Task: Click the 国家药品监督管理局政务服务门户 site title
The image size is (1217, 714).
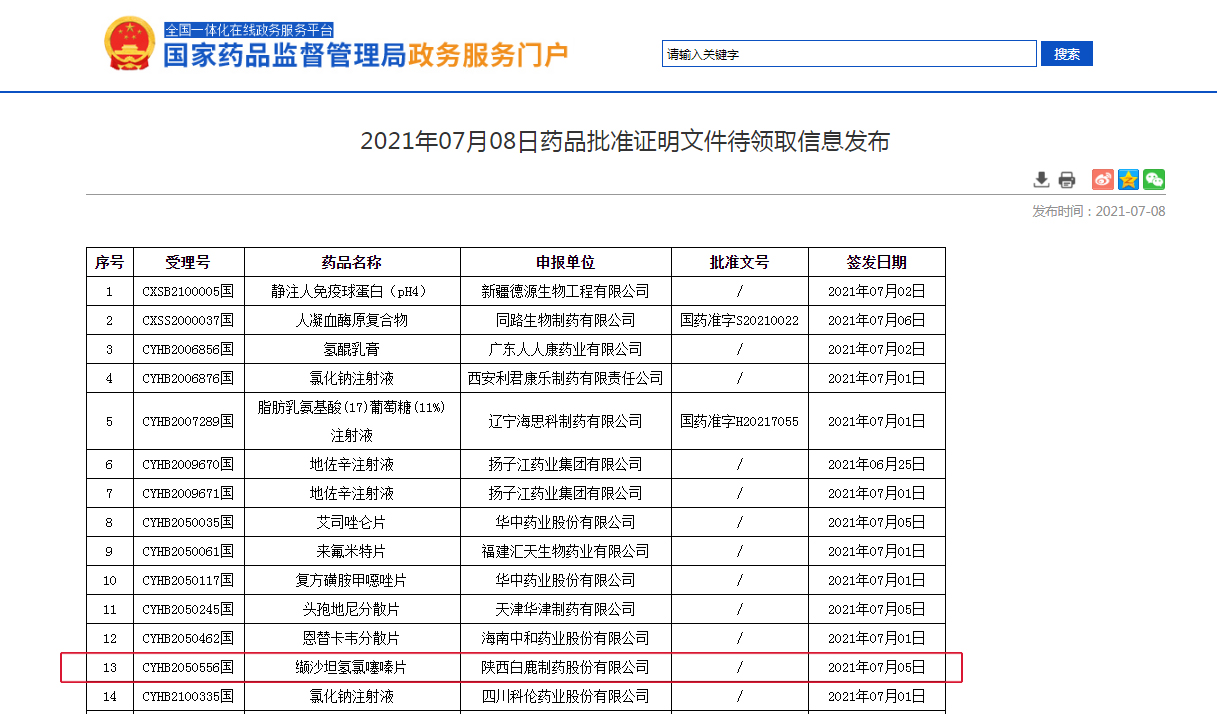Action: (x=366, y=56)
